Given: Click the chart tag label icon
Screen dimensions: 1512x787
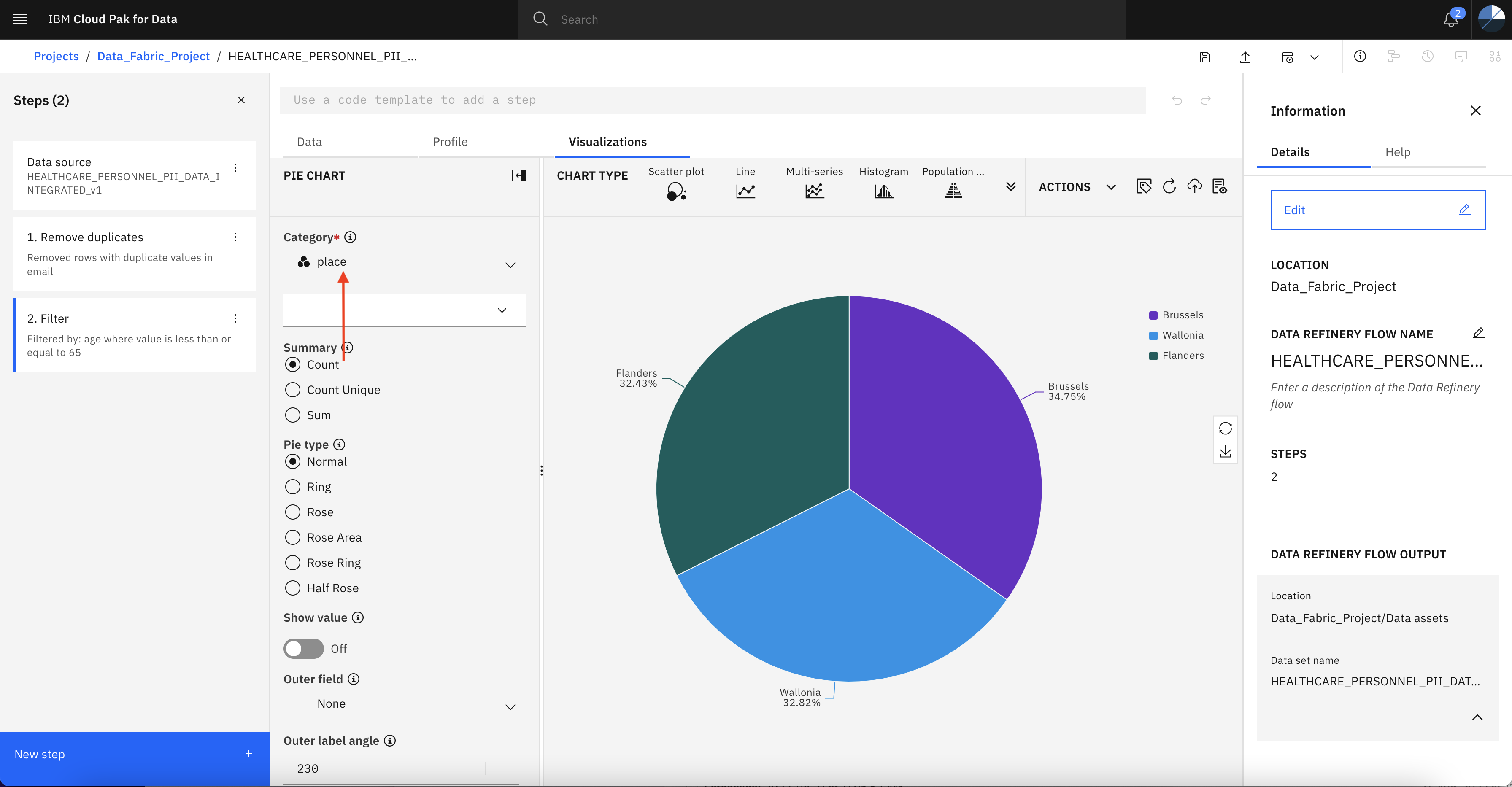Looking at the screenshot, I should click(1144, 186).
